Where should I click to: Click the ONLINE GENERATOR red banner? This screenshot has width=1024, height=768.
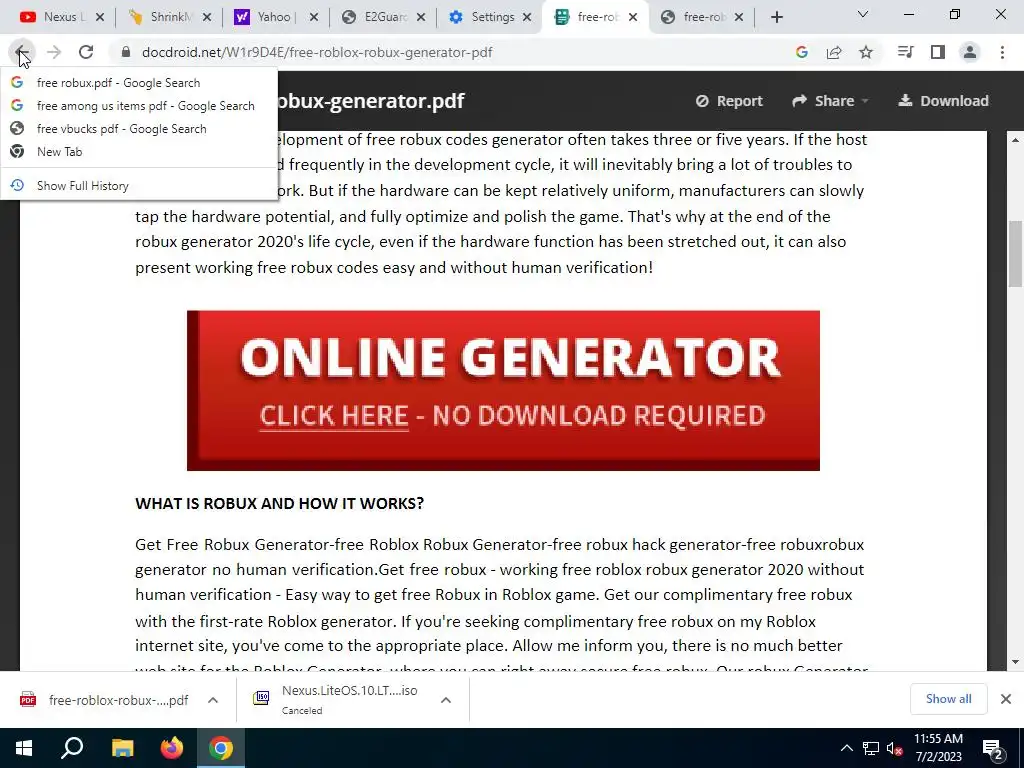503,391
